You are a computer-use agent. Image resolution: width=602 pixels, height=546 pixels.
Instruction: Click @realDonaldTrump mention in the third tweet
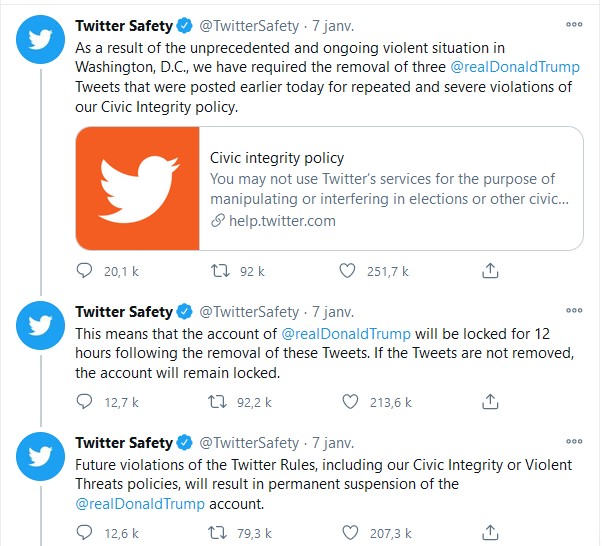coord(137,505)
